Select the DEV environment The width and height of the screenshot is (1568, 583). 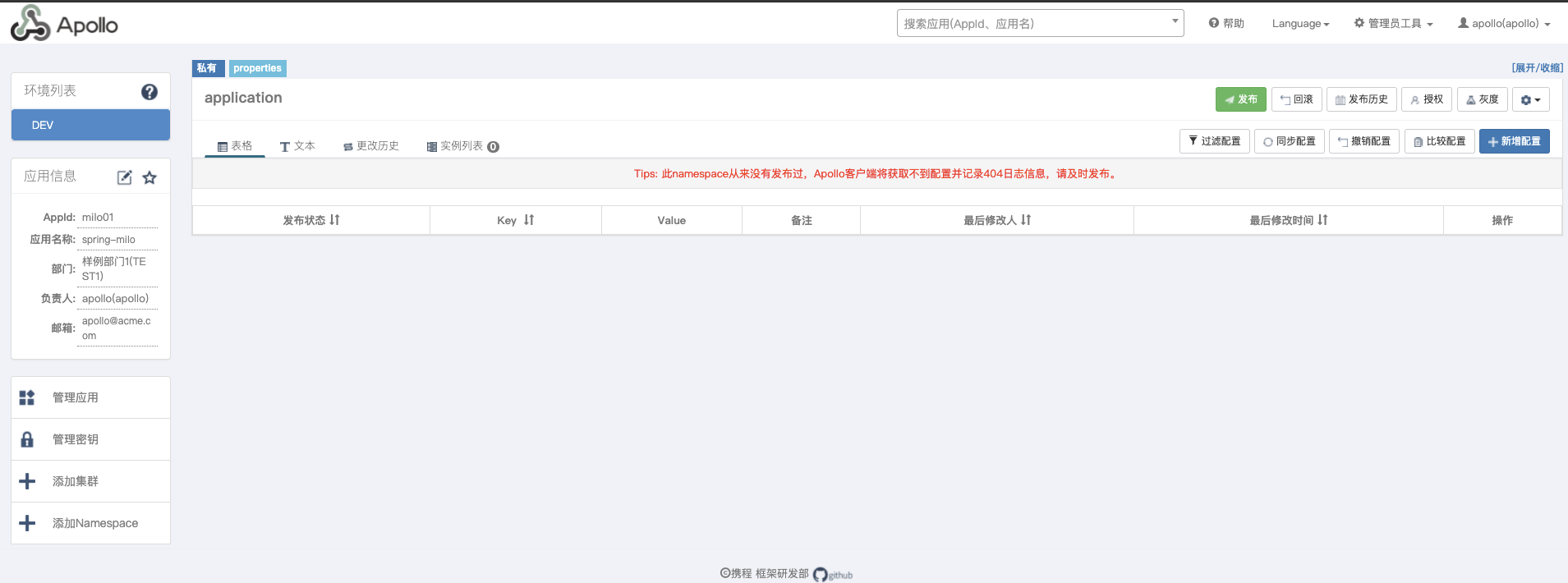pos(90,125)
